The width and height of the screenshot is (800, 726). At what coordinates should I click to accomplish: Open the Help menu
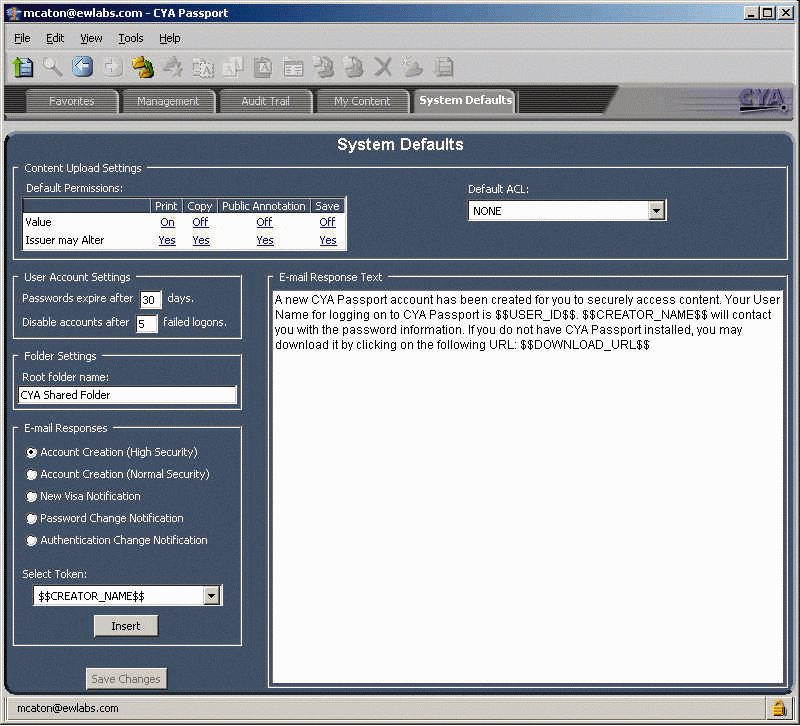pyautogui.click(x=169, y=38)
